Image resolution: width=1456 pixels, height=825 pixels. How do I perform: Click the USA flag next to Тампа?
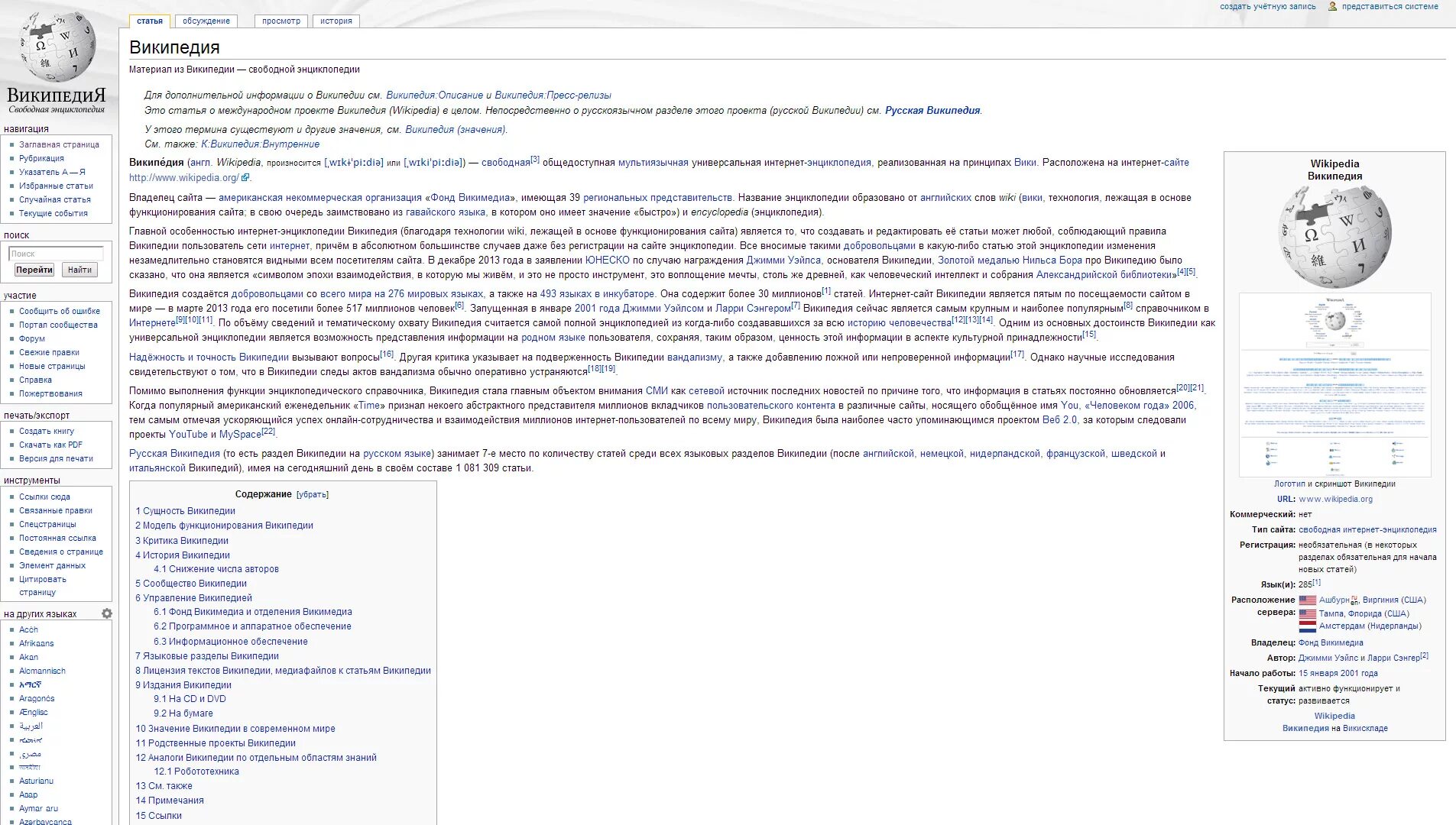1308,614
